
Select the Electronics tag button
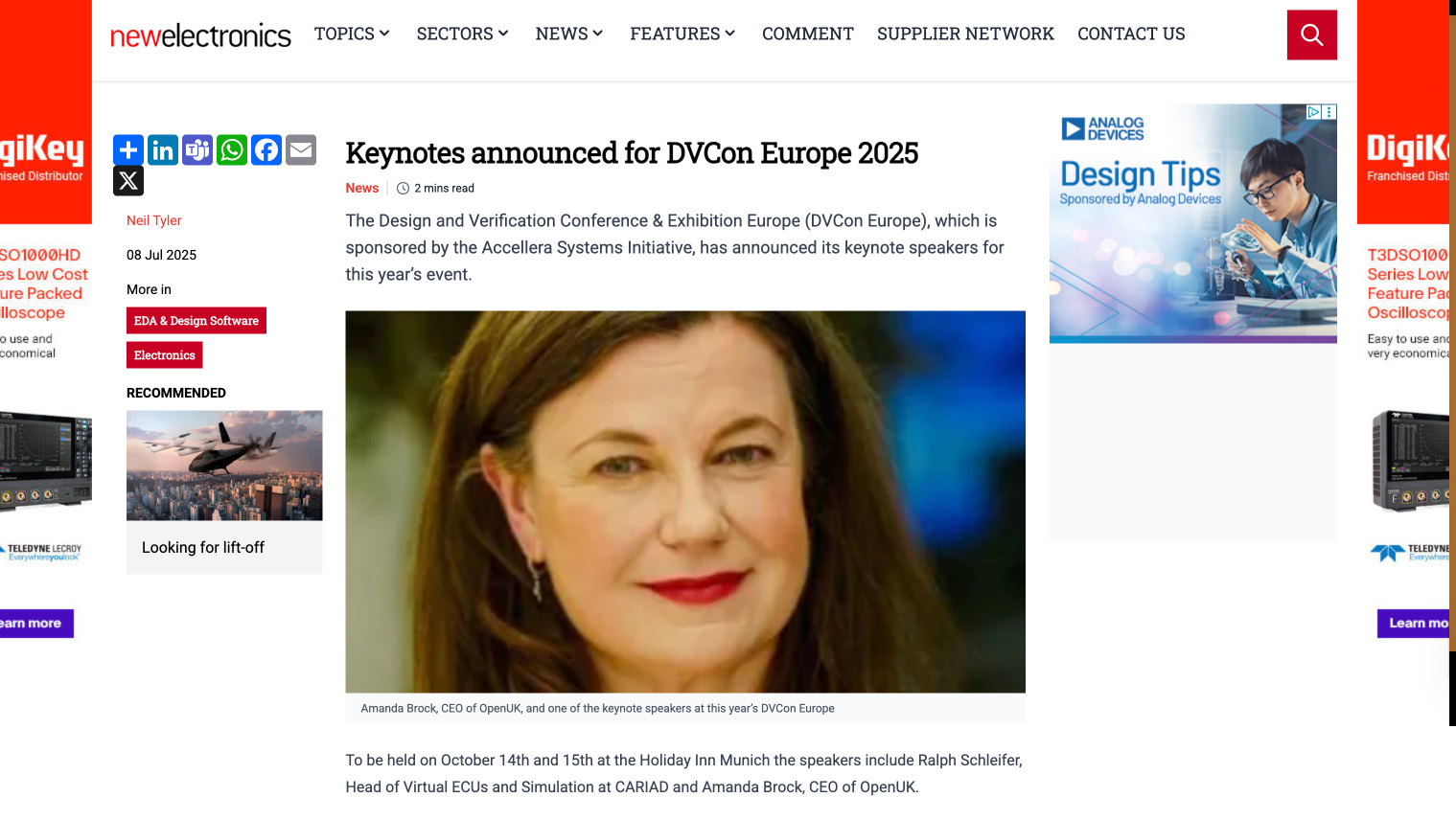pos(165,355)
